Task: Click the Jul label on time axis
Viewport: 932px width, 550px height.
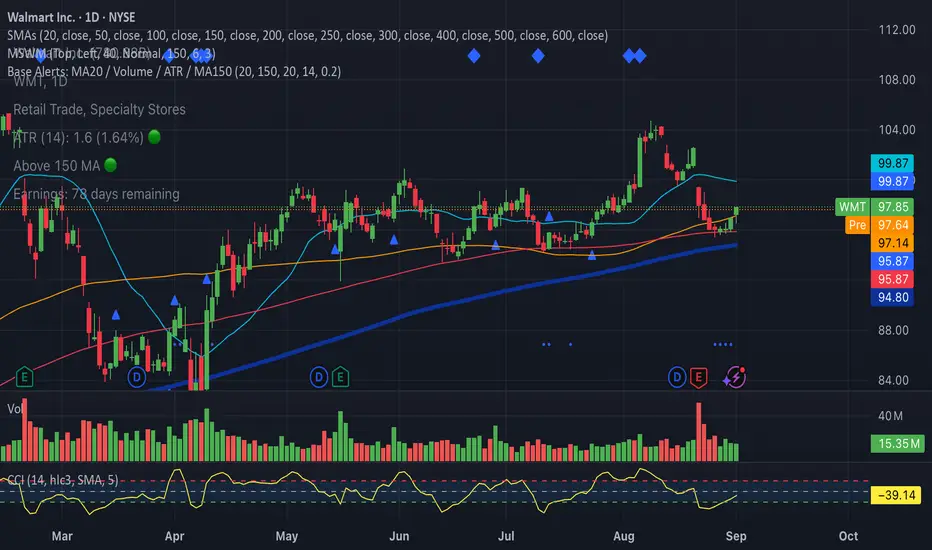Action: (506, 536)
